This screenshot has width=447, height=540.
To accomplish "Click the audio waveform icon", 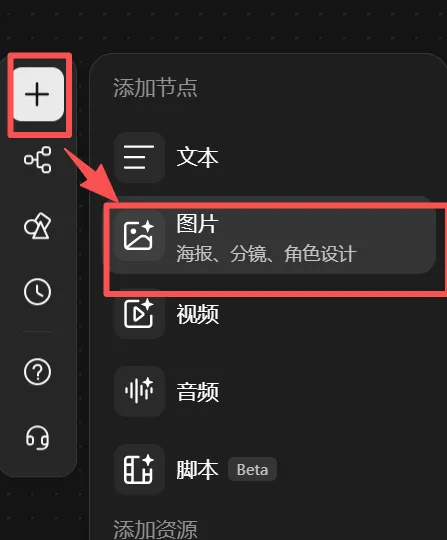I will (139, 392).
